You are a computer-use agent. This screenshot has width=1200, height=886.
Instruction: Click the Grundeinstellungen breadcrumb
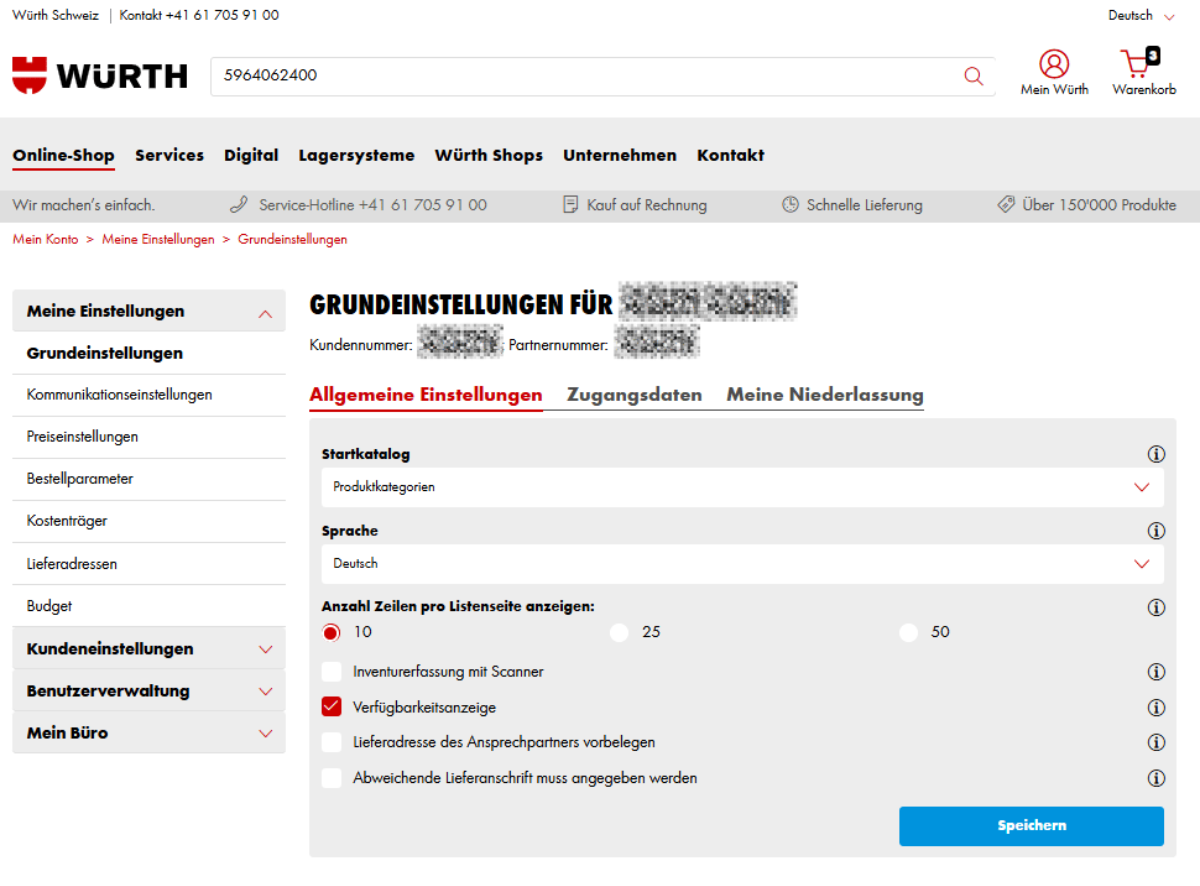click(x=293, y=240)
